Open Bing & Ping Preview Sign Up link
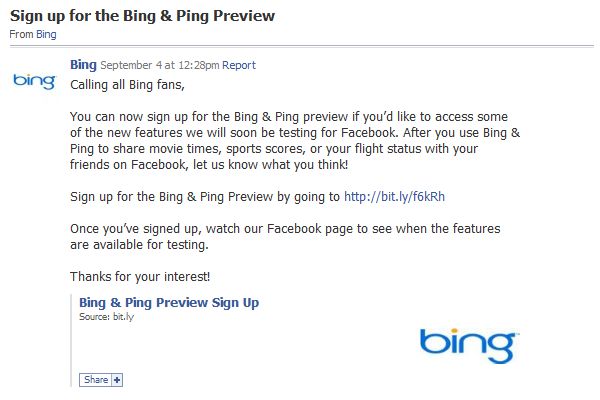The height and width of the screenshot is (400, 600). coord(169,302)
